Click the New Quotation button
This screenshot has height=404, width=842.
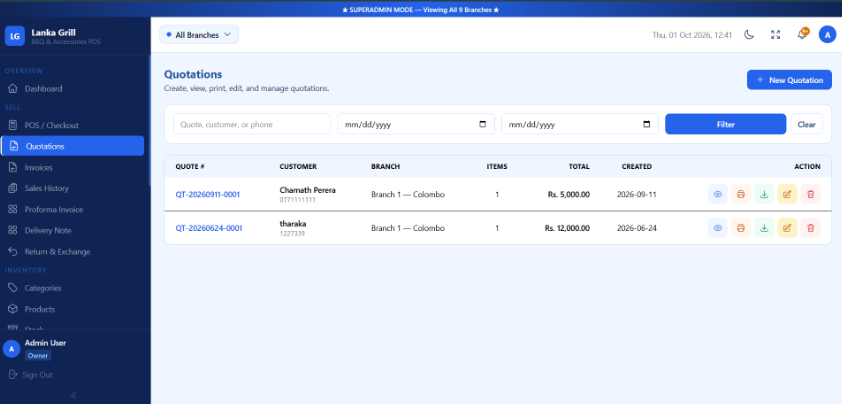click(x=789, y=80)
